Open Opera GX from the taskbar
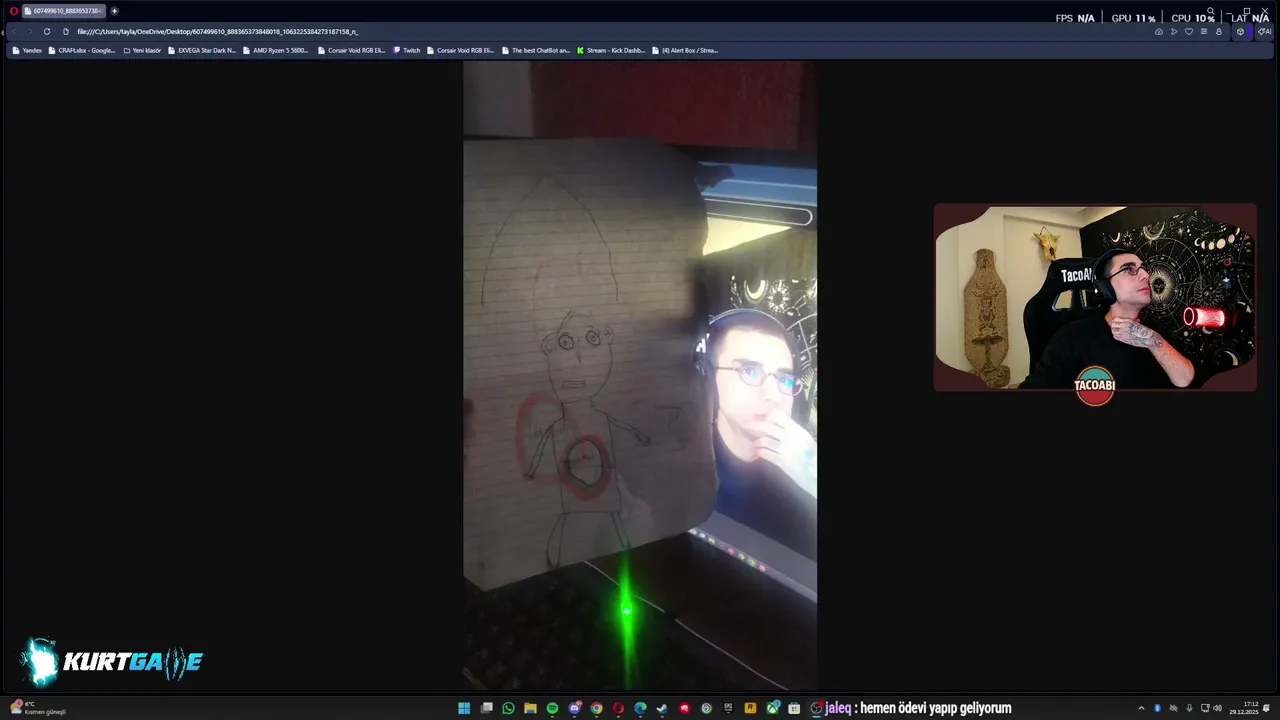The image size is (1280, 720). (618, 708)
